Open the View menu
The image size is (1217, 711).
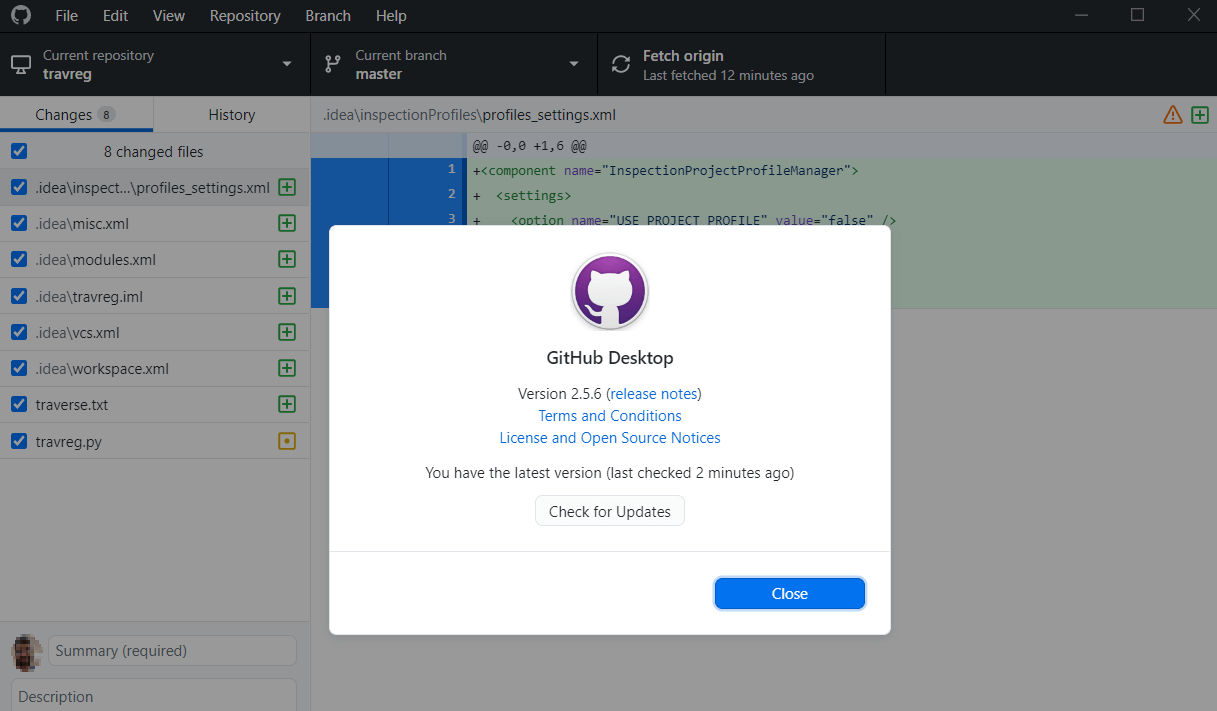click(169, 16)
